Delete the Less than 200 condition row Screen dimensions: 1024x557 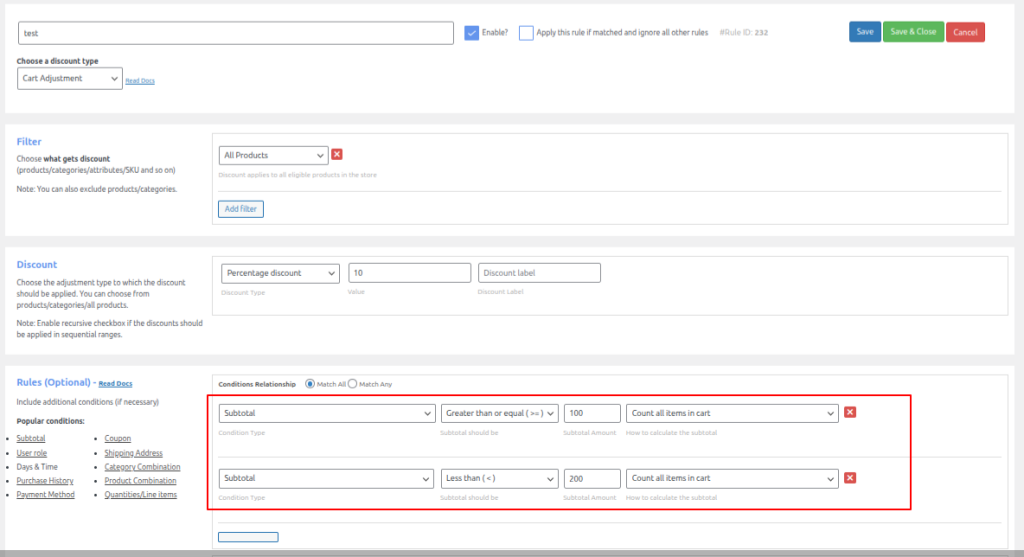[850, 478]
